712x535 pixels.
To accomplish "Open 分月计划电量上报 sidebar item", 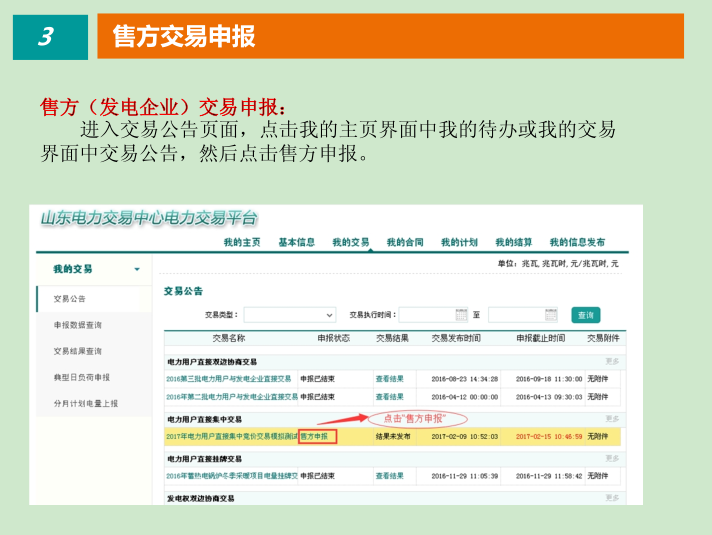I will (85, 403).
